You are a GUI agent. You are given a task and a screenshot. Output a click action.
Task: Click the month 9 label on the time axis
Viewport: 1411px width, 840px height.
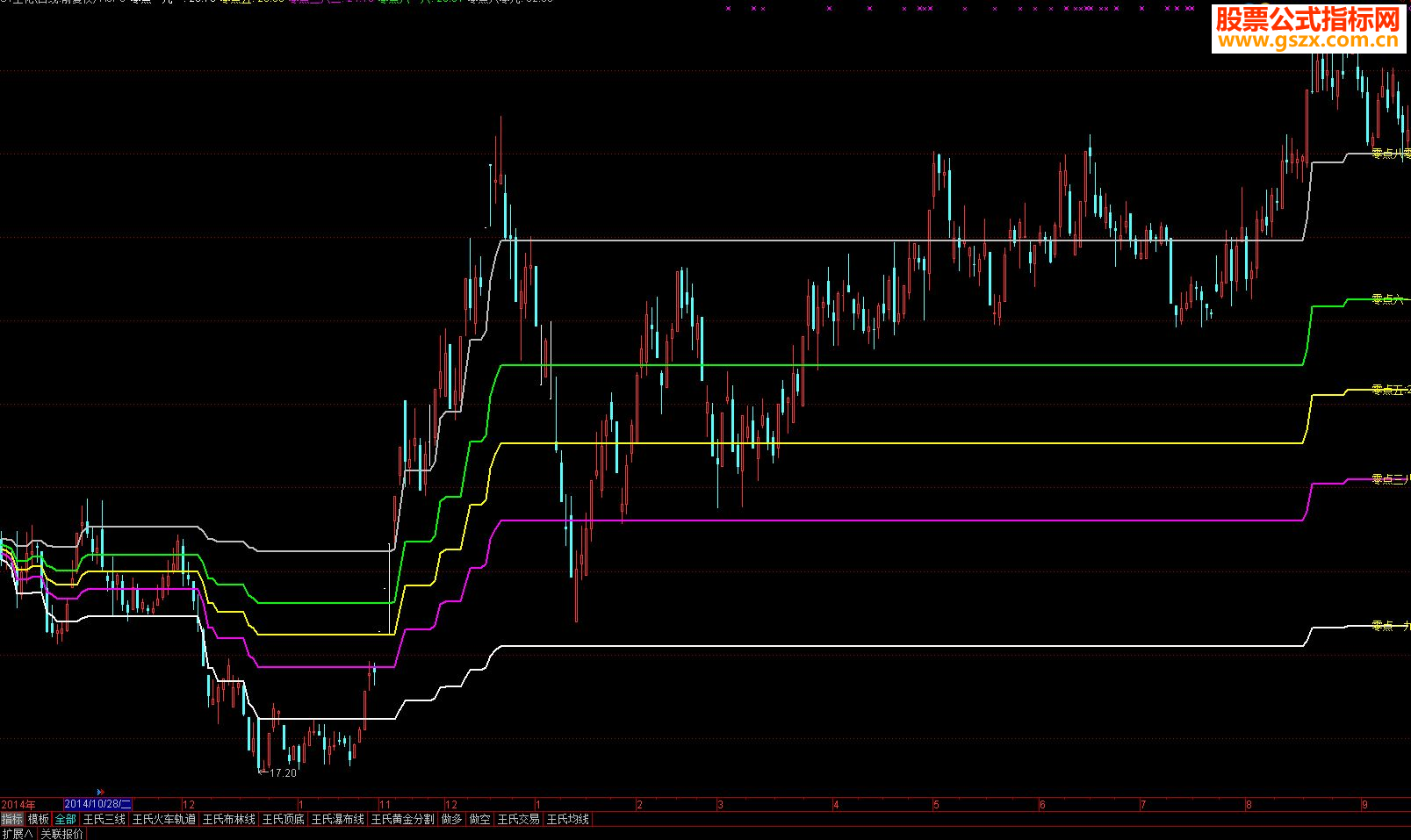pos(1364,804)
